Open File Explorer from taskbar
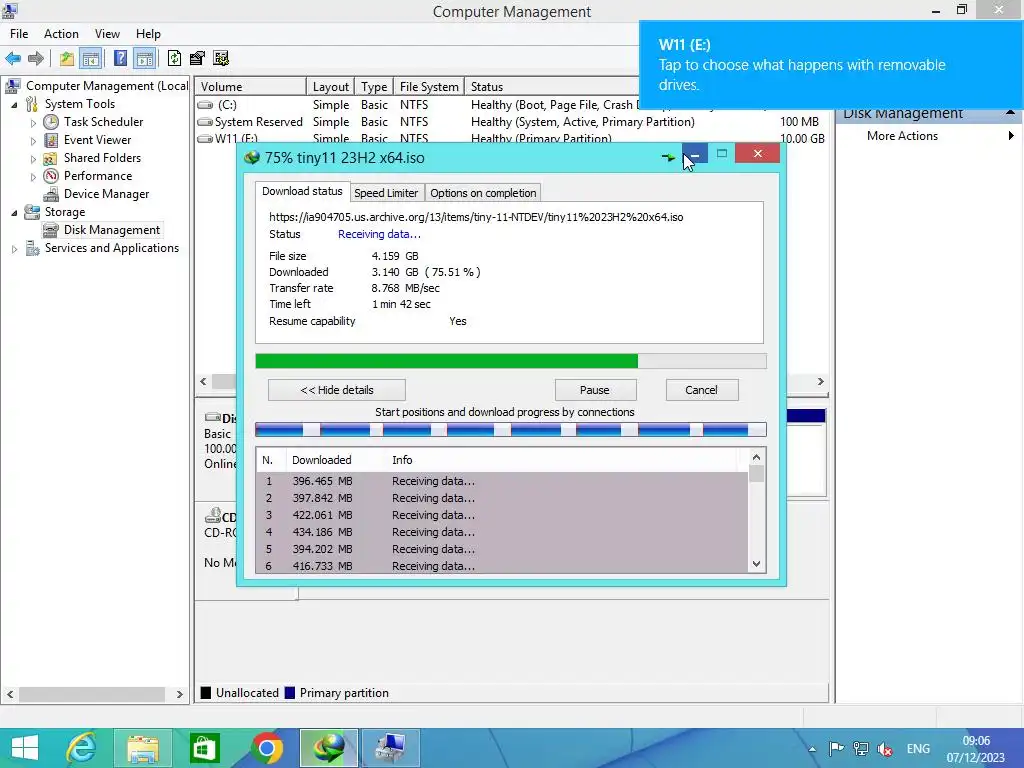 (142, 748)
